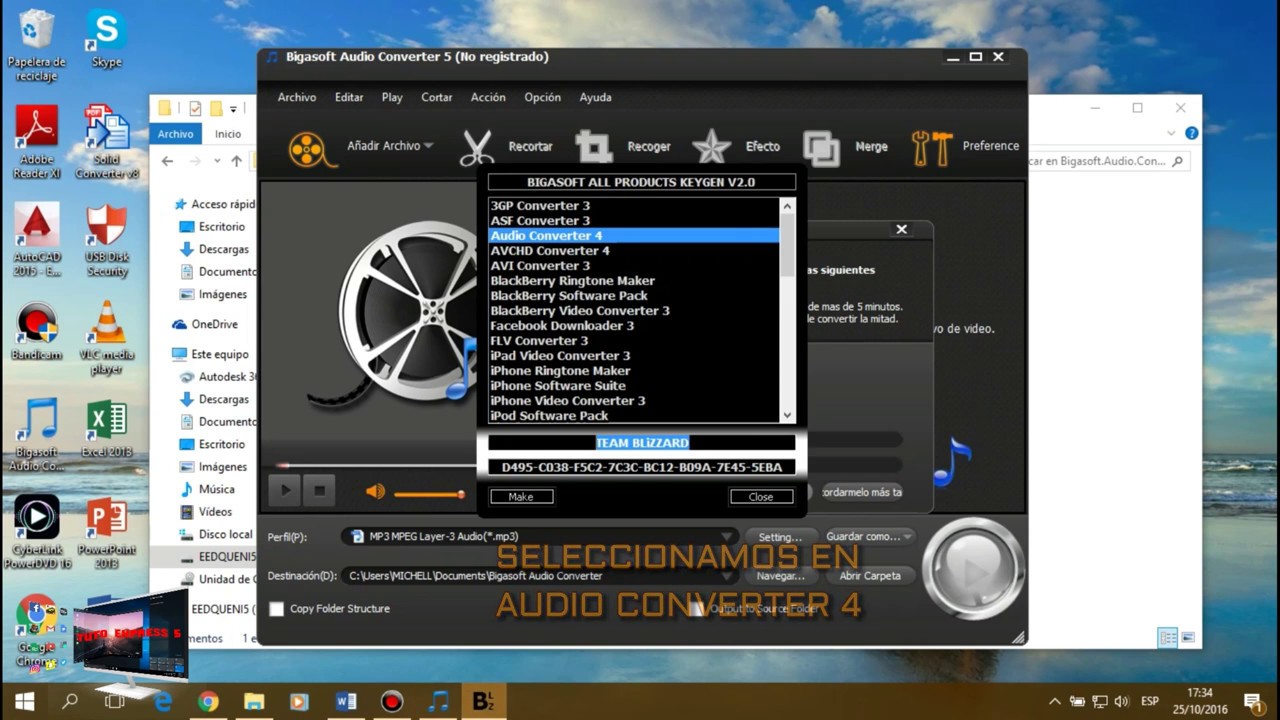The width and height of the screenshot is (1280, 720).
Task: Toggle Output to Source Folder checkbox
Action: [x=697, y=609]
